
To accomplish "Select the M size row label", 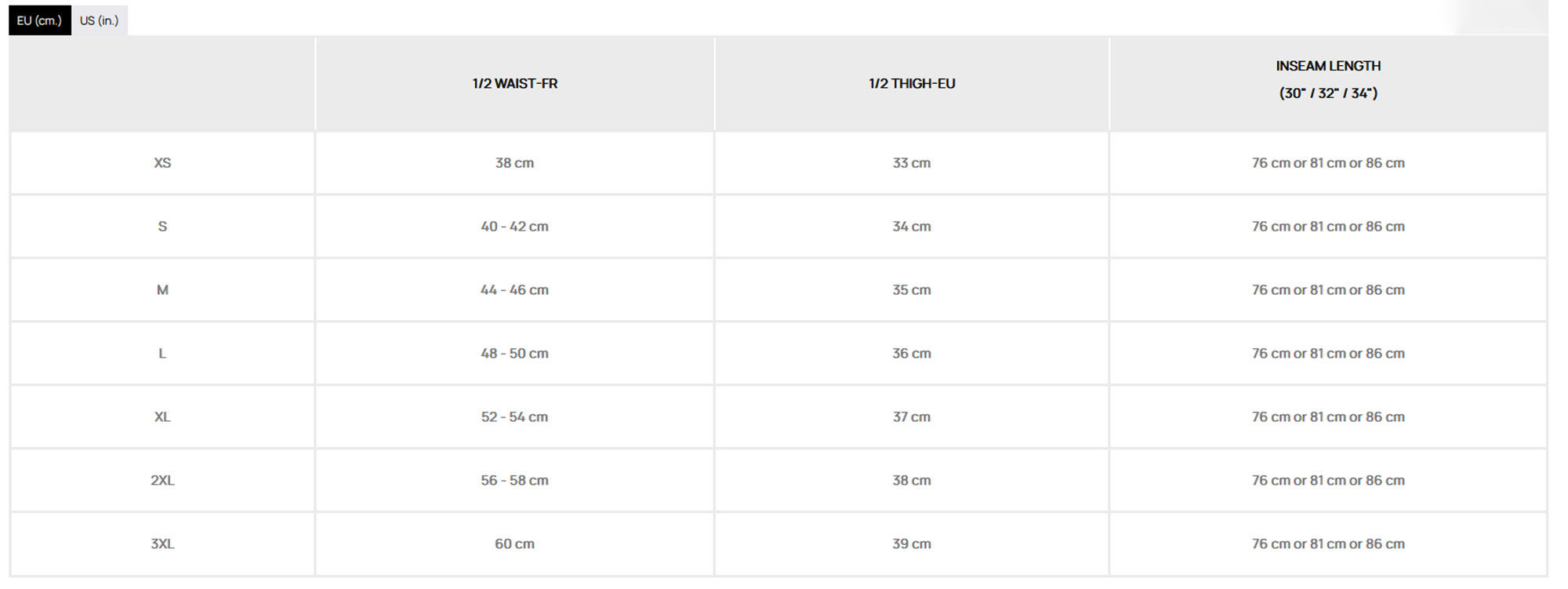I will tap(162, 290).
